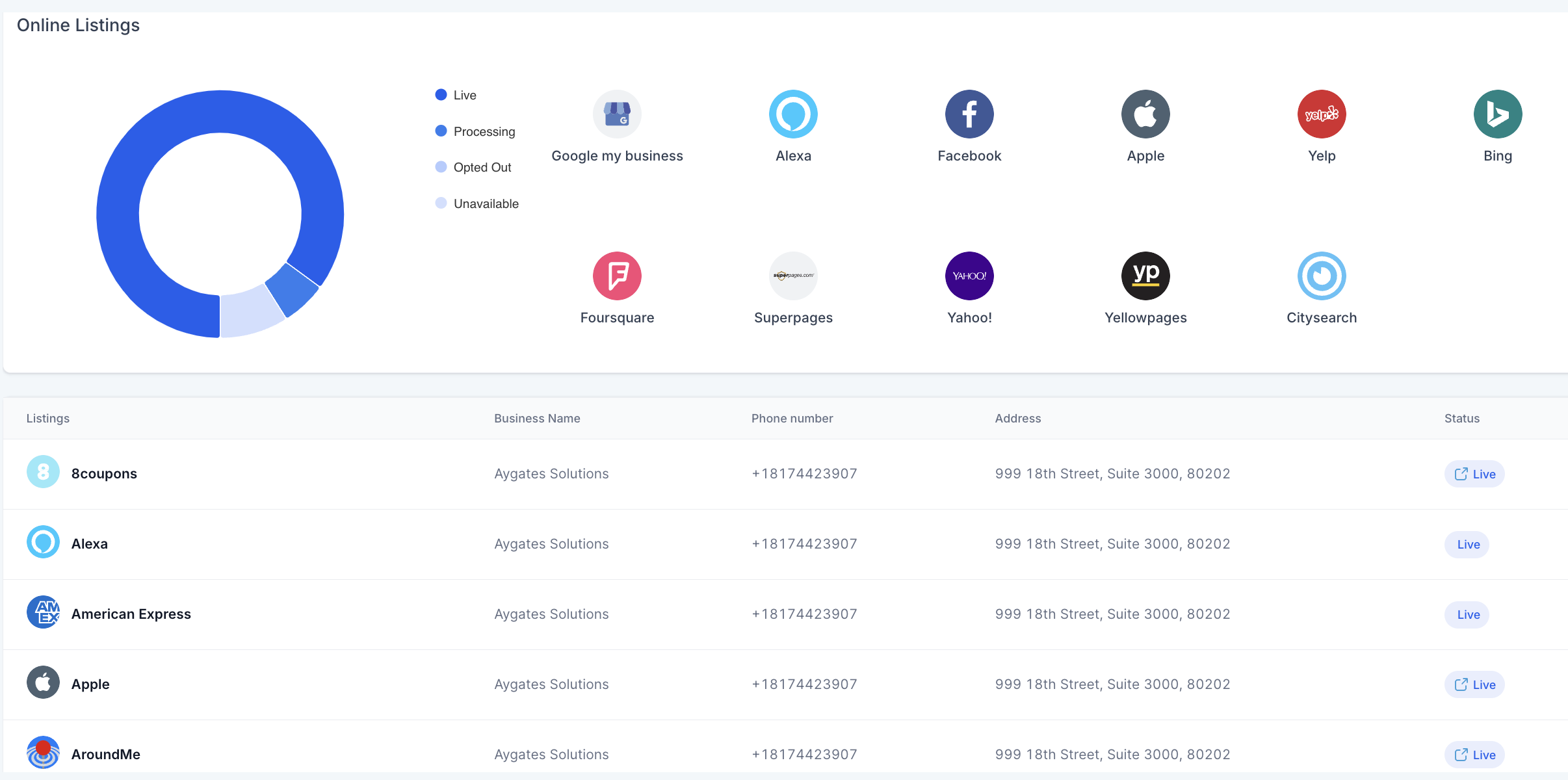Toggle the Opted Out legend dot
Viewport: 1568px width, 780px height.
[441, 167]
